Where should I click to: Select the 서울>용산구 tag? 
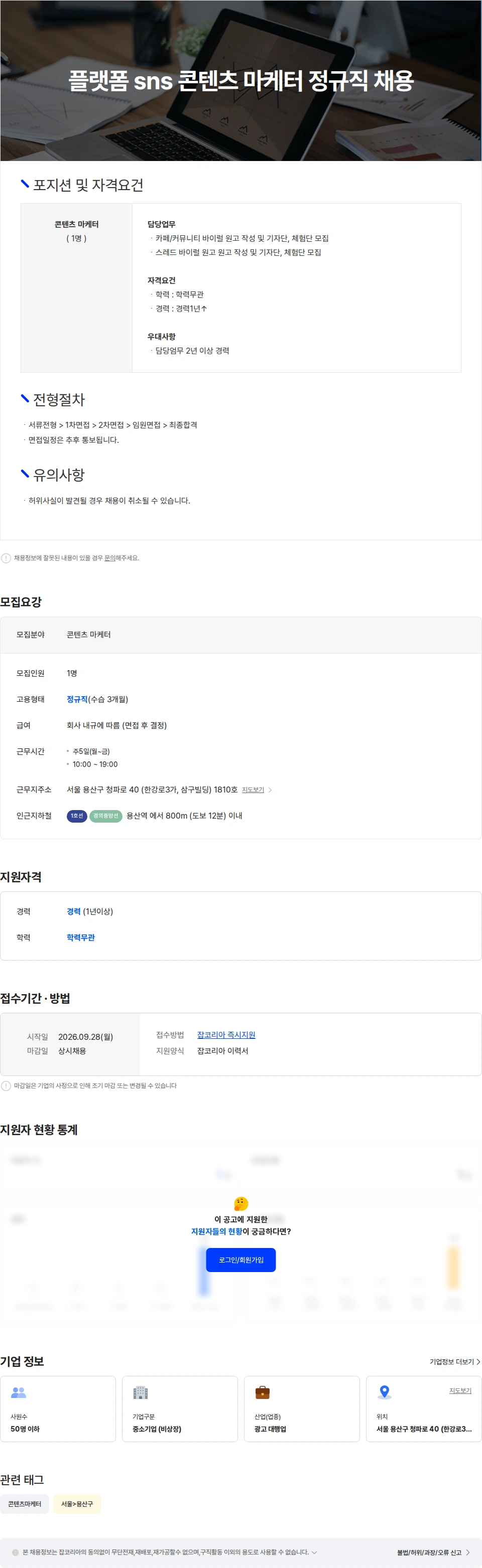[x=77, y=1504]
